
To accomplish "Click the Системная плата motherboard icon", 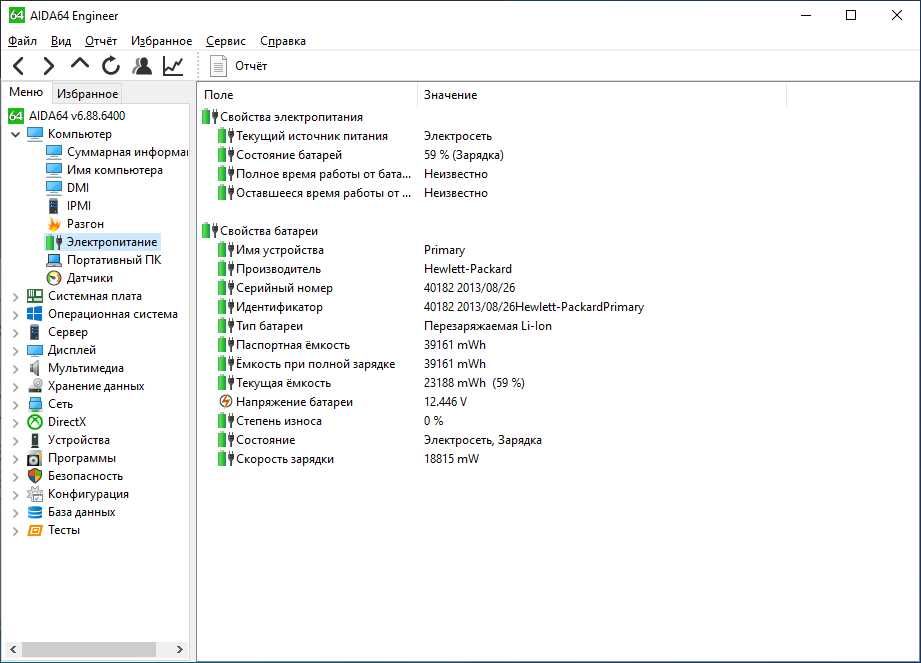I will point(35,296).
